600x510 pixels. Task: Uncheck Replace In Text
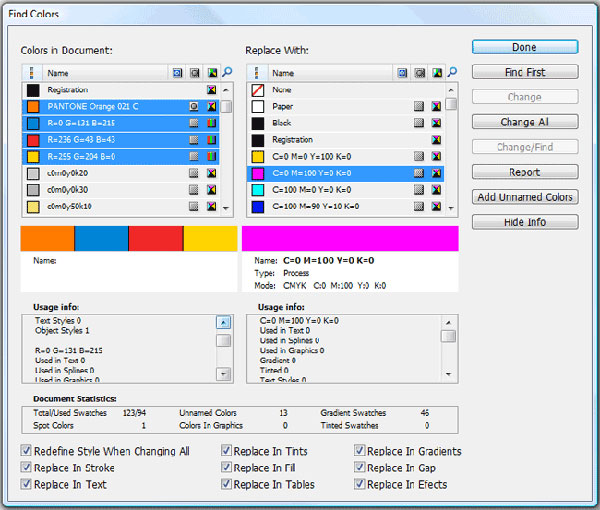(x=26, y=484)
